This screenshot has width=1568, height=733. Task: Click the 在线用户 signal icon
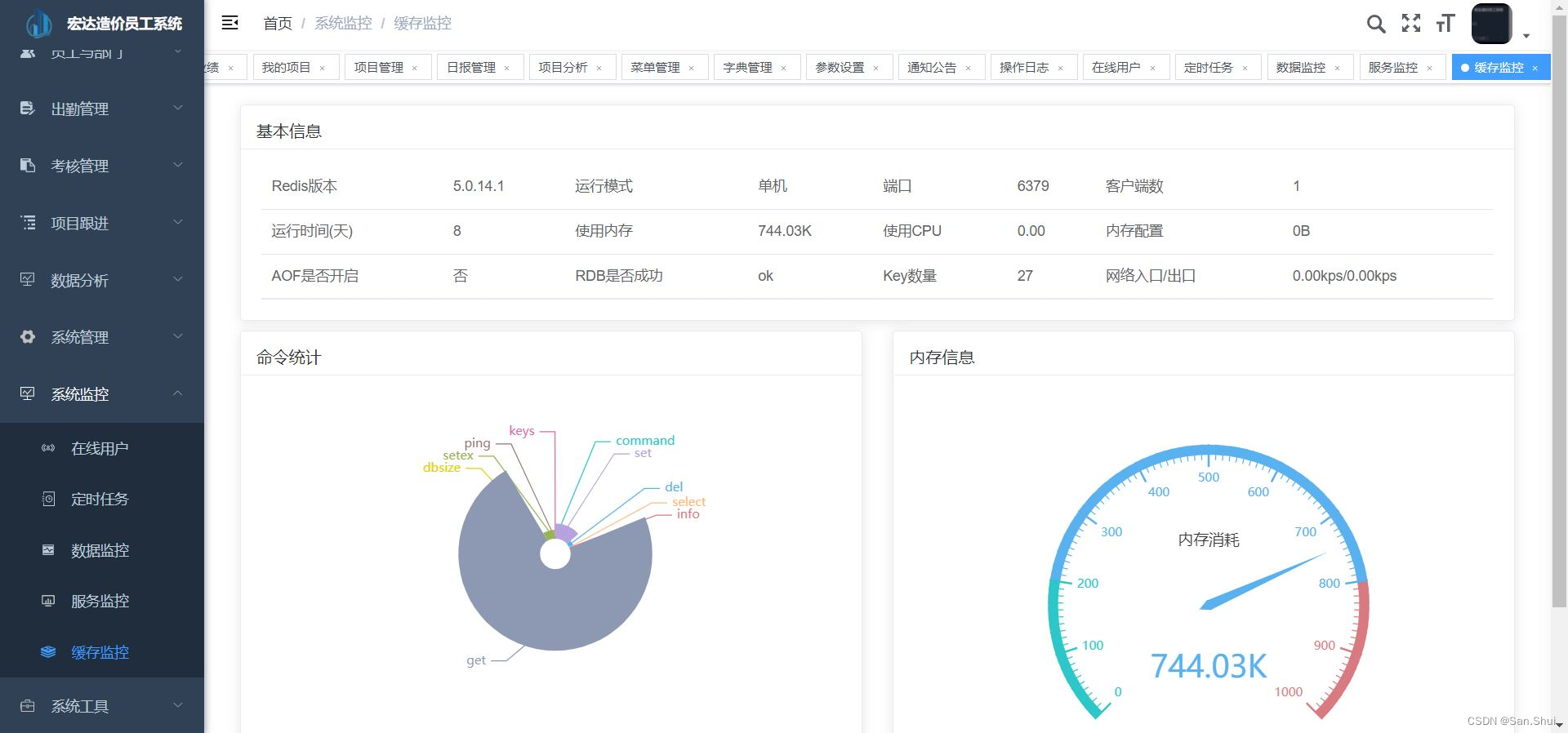click(48, 448)
